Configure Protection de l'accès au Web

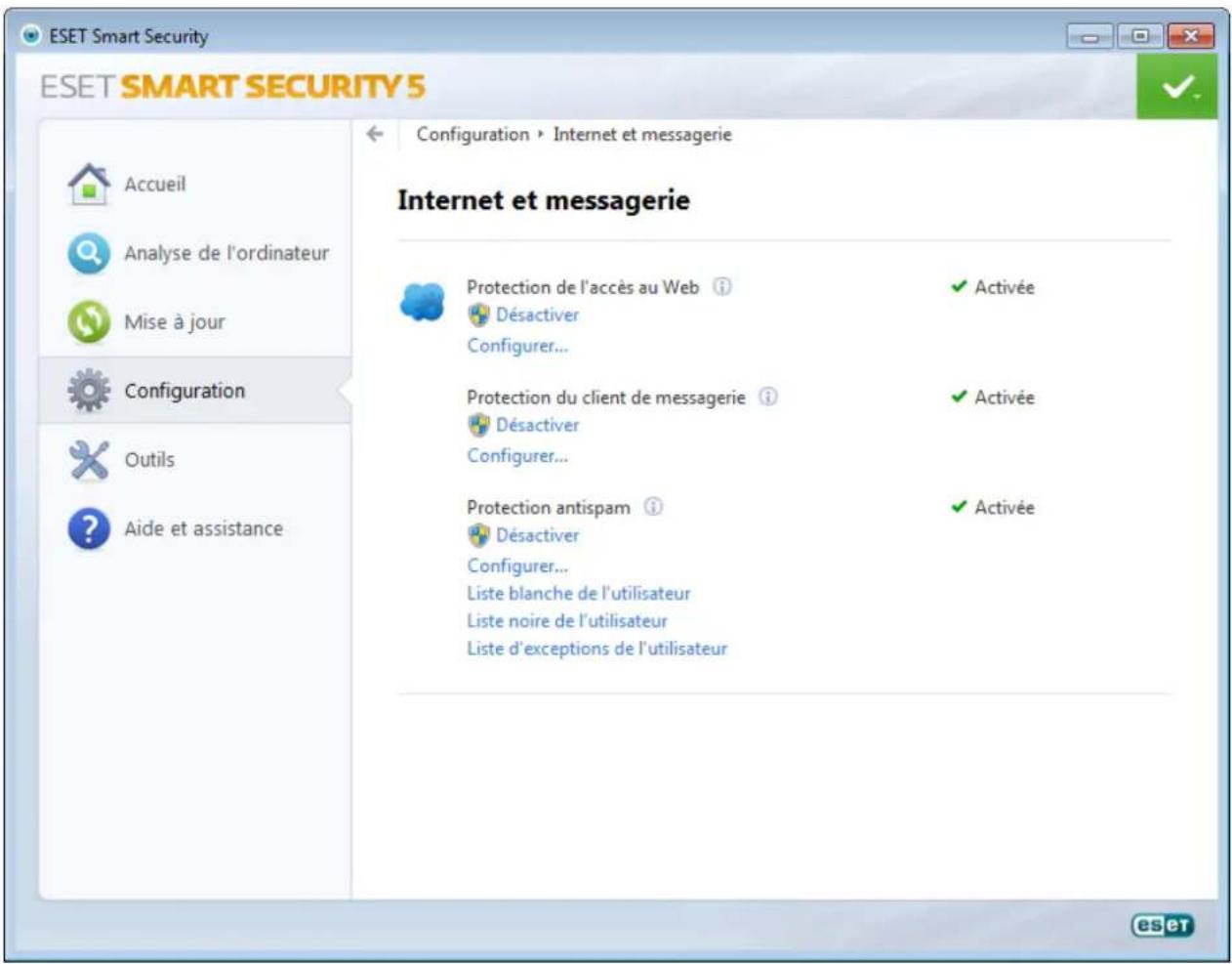coord(517,346)
